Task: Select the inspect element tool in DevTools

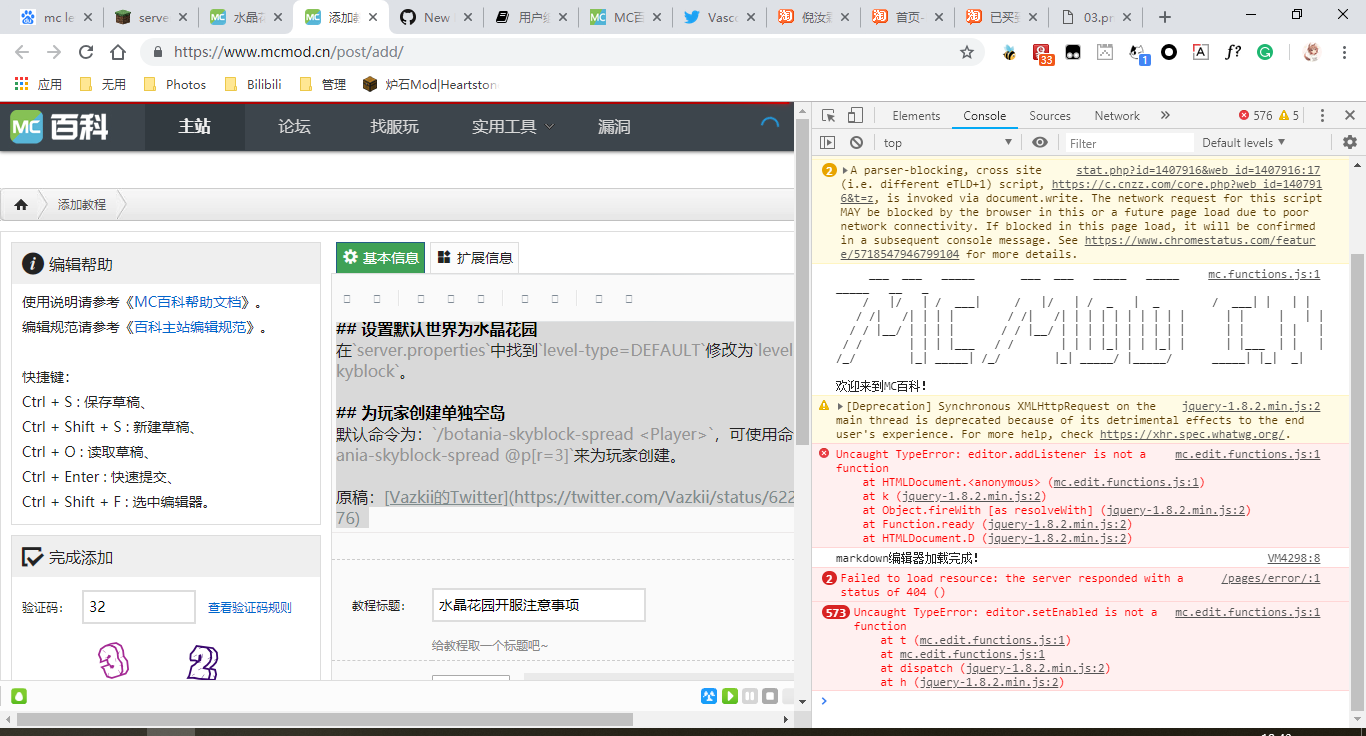Action: [826, 115]
